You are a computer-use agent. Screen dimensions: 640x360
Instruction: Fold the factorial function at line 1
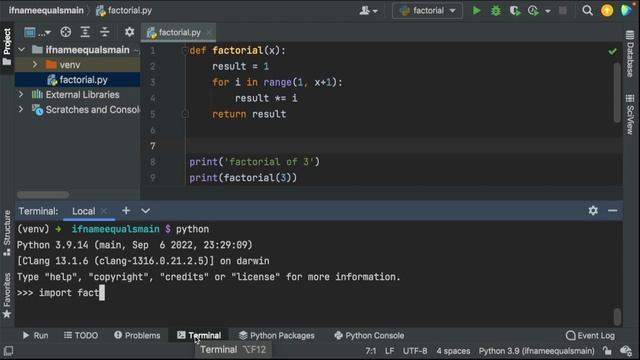click(x=185, y=50)
